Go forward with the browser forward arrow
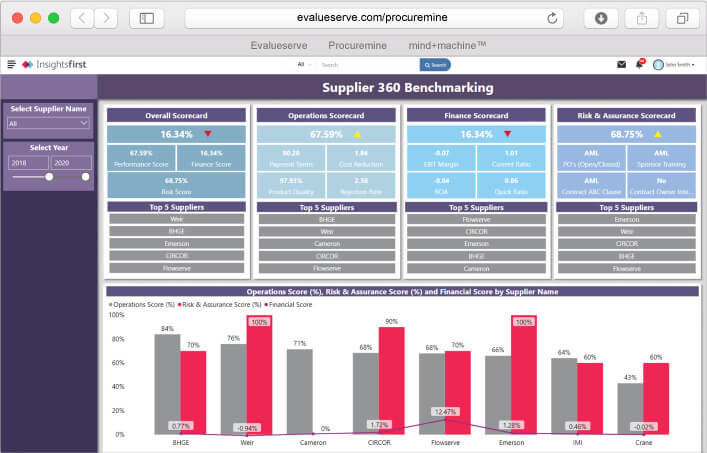The width and height of the screenshot is (707, 453). click(106, 18)
